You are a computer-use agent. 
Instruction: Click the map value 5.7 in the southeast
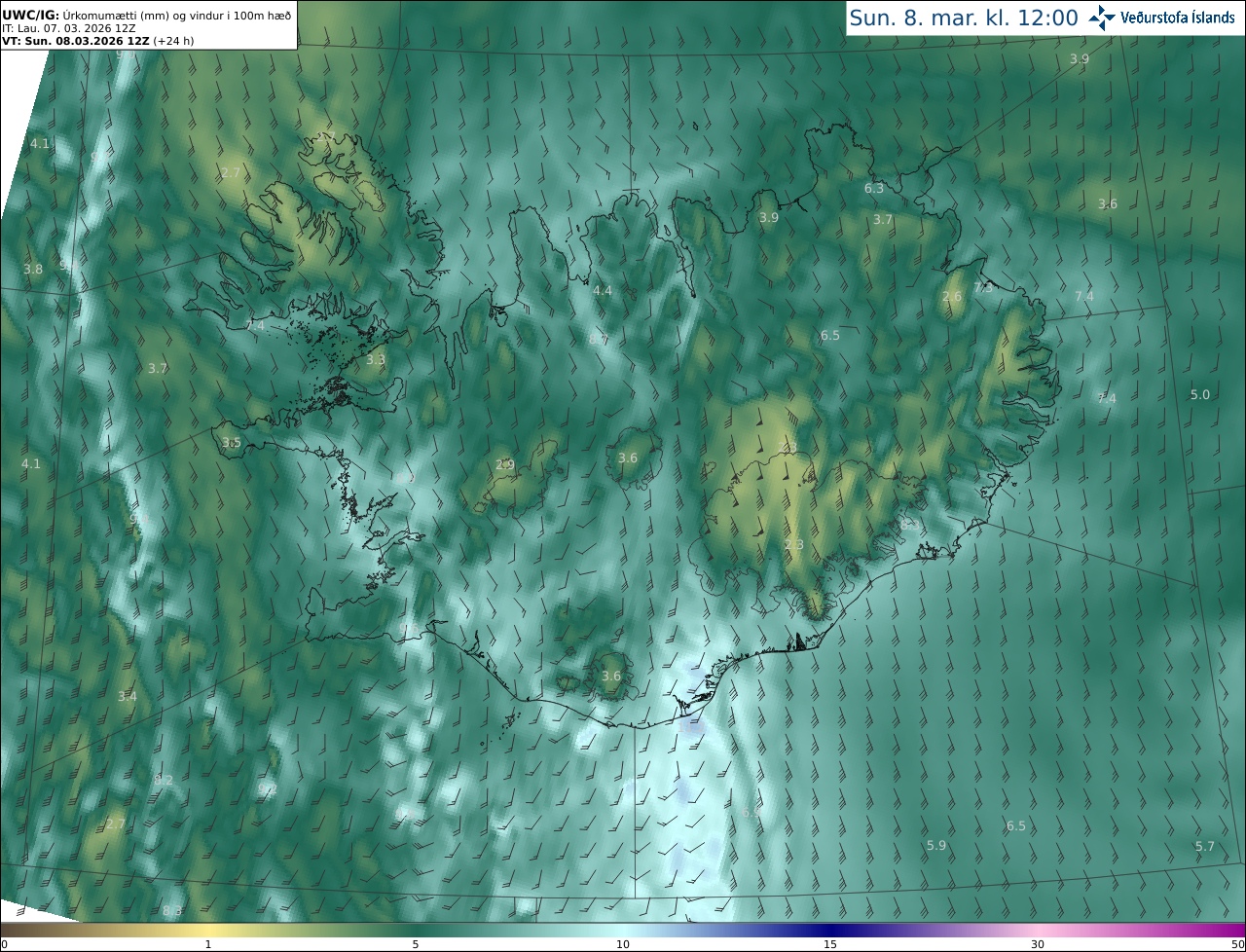(1205, 846)
